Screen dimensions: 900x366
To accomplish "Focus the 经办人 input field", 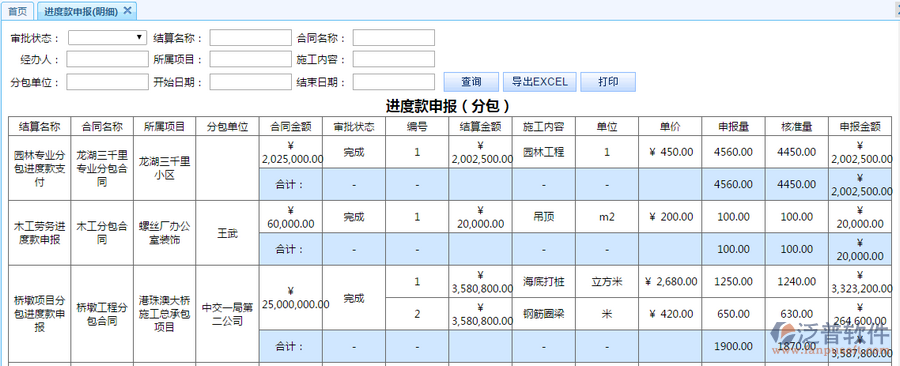I will point(107,59).
